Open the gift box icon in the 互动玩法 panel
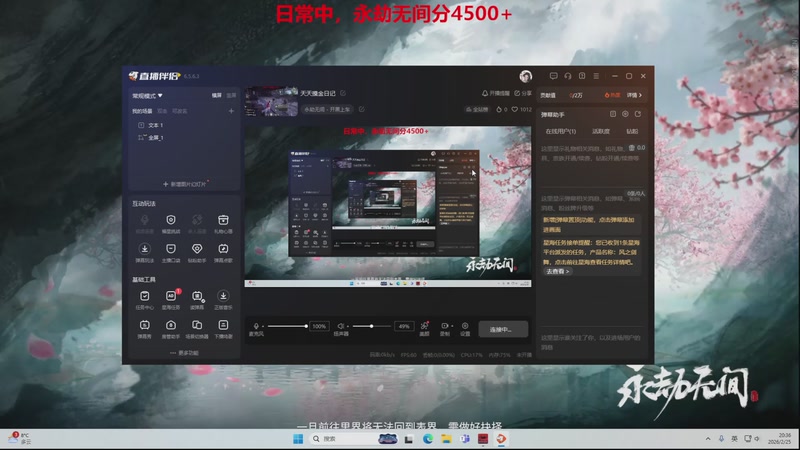This screenshot has width=800, height=450. [x=223, y=220]
